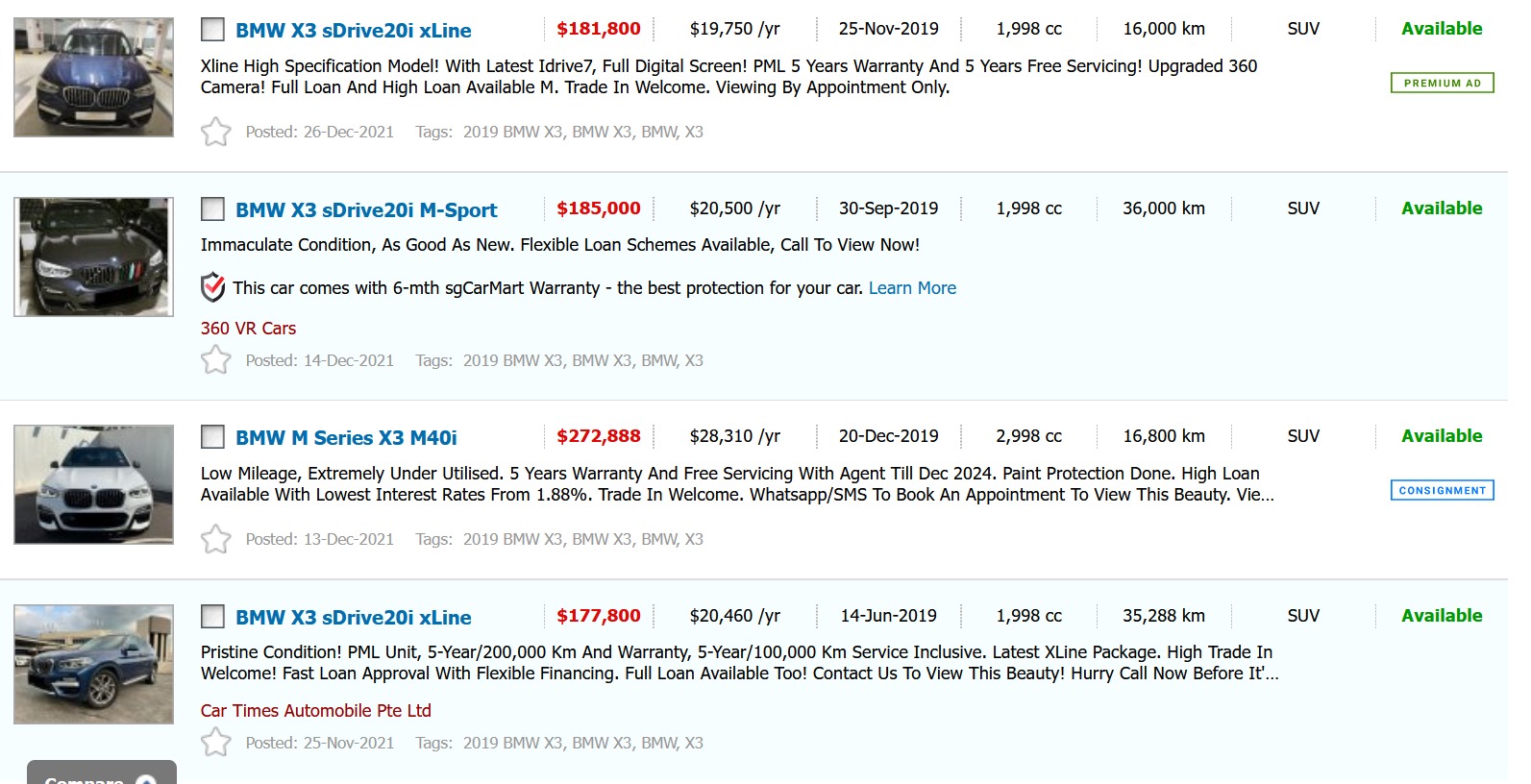Open Car Times Automobile Pte Ltd dealer
The height and width of the screenshot is (784, 1531).
(315, 711)
